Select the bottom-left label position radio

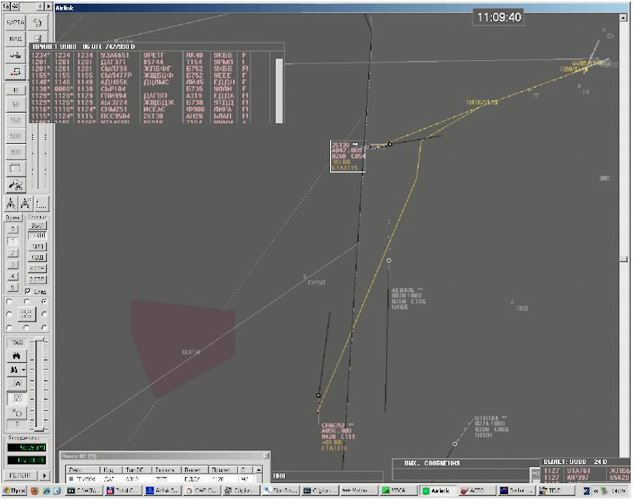point(9,327)
